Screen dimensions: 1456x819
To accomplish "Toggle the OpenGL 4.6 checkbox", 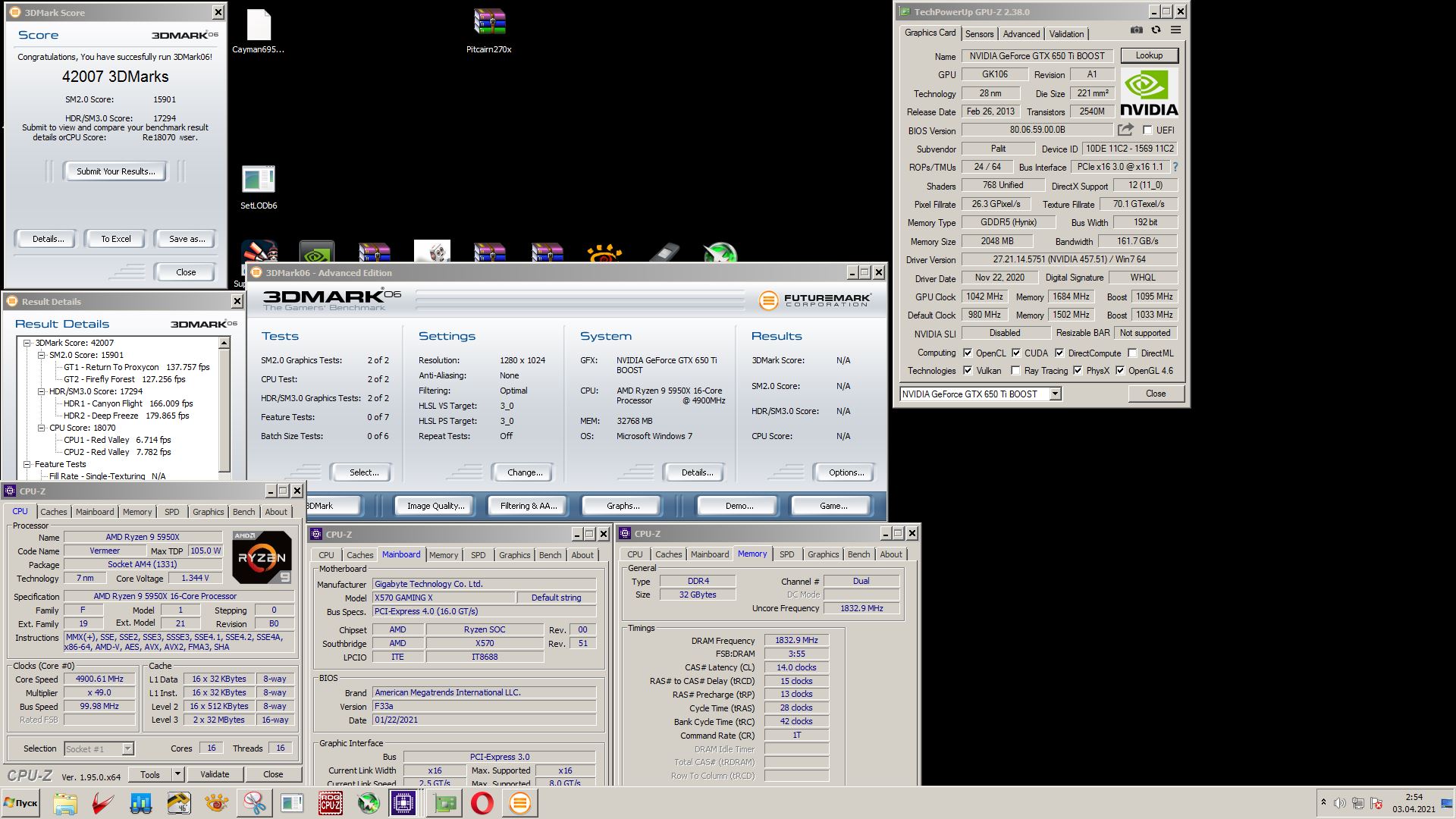I will click(1120, 370).
